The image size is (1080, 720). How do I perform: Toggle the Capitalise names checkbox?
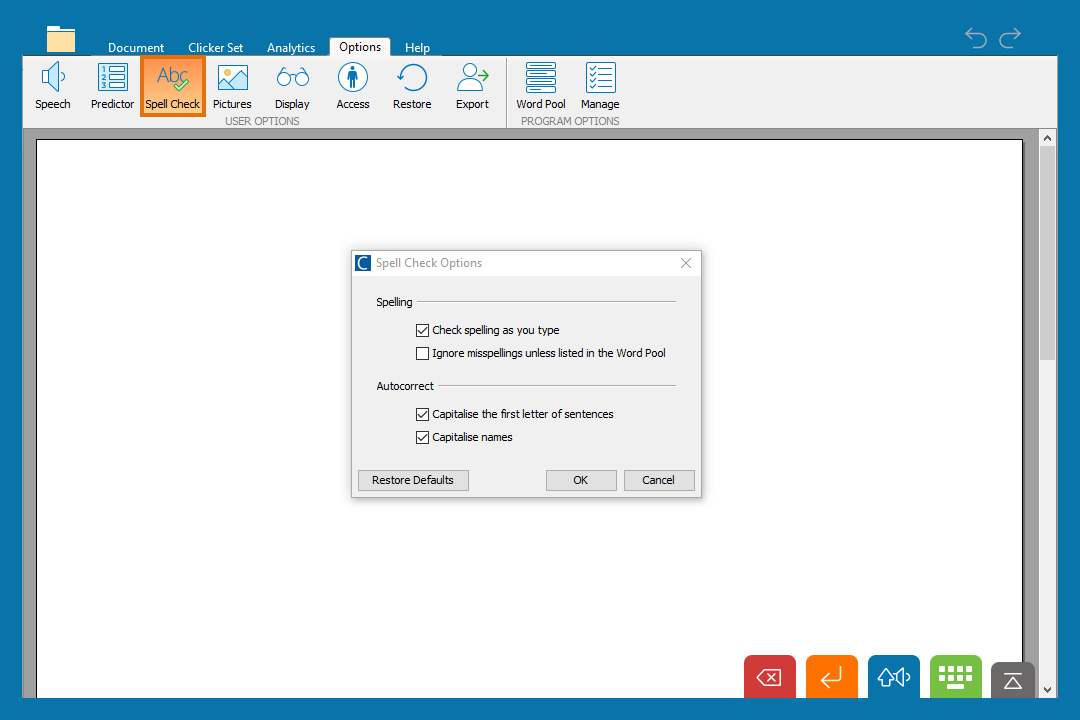point(422,437)
